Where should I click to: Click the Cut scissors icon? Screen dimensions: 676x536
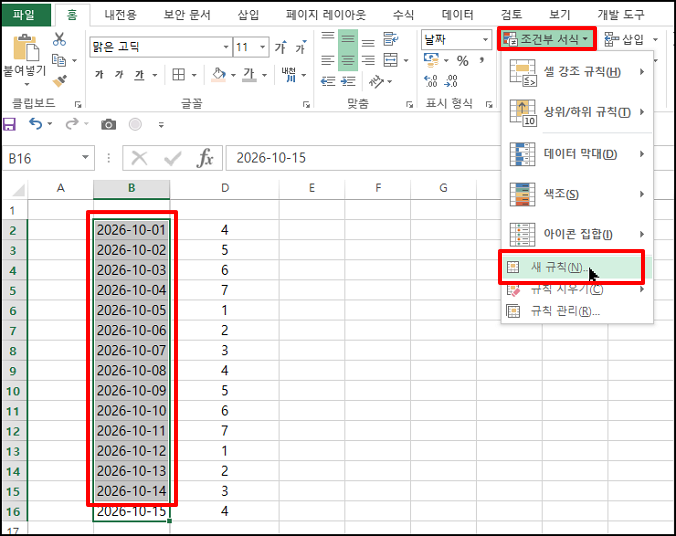pyautogui.click(x=59, y=39)
